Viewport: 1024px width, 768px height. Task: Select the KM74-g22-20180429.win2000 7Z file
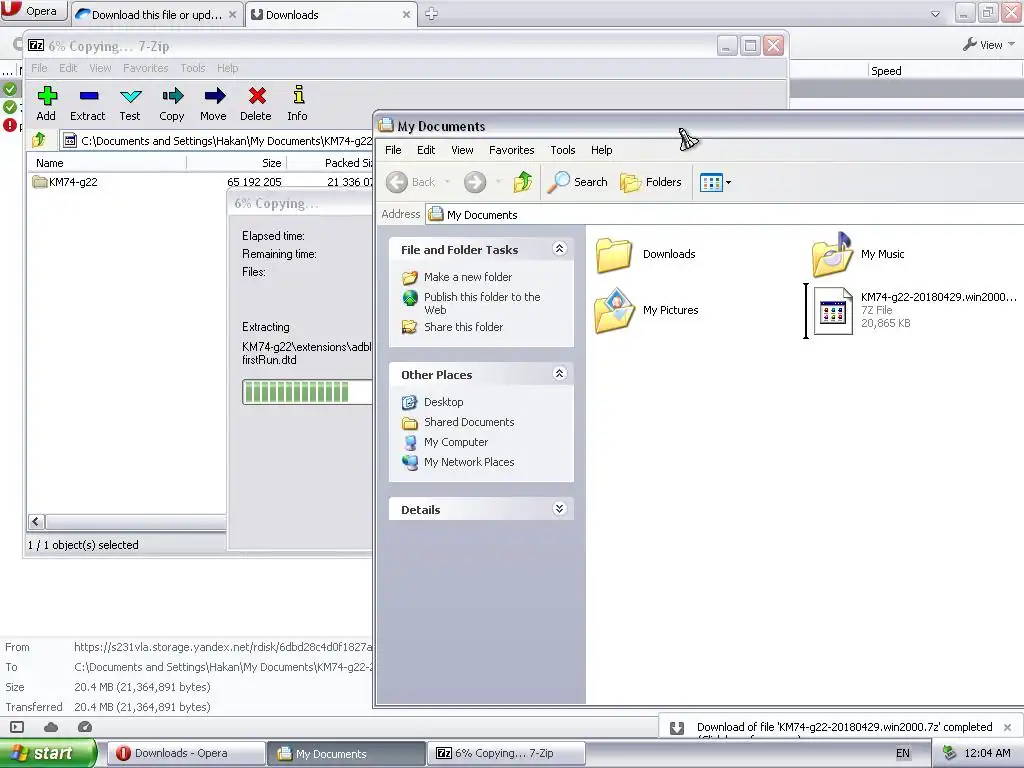coord(914,310)
